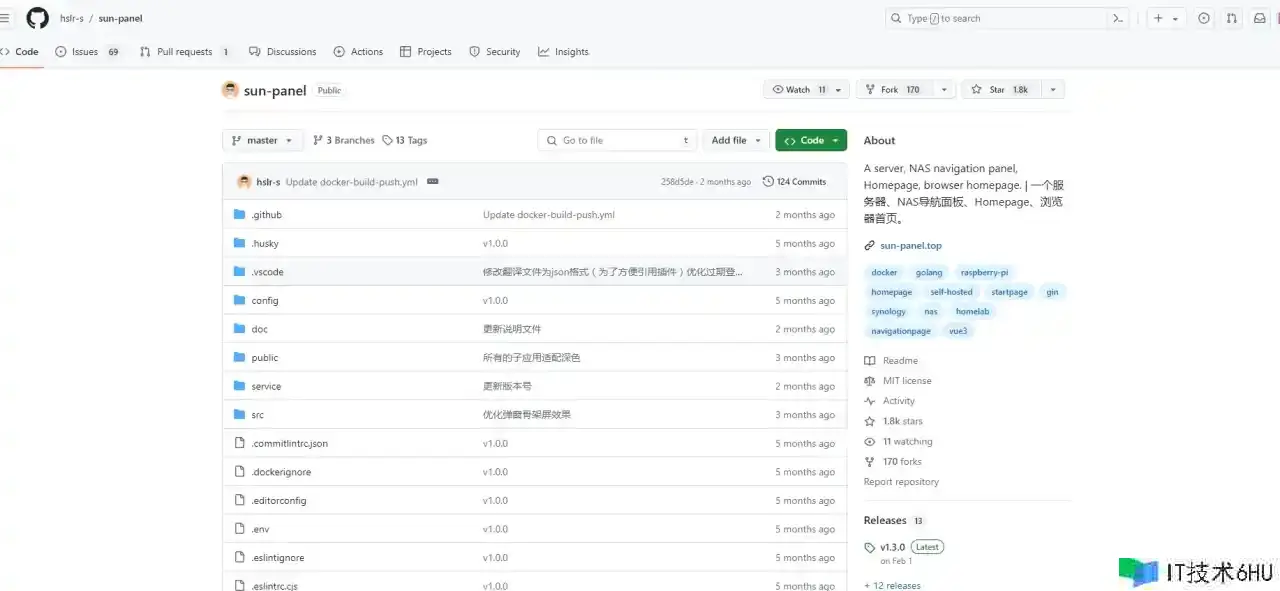Click the docker topic tag
The height and width of the screenshot is (591, 1280).
click(x=884, y=272)
